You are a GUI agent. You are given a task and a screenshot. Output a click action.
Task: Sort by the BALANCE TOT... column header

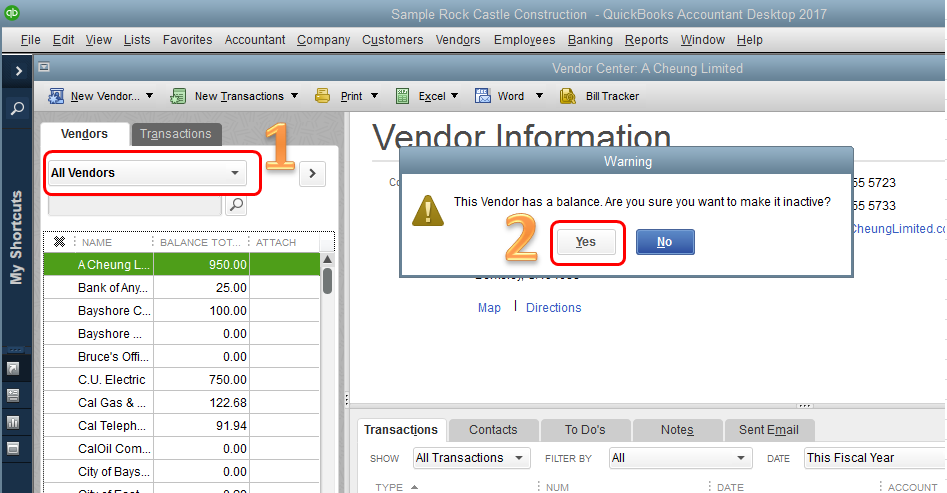click(x=200, y=242)
